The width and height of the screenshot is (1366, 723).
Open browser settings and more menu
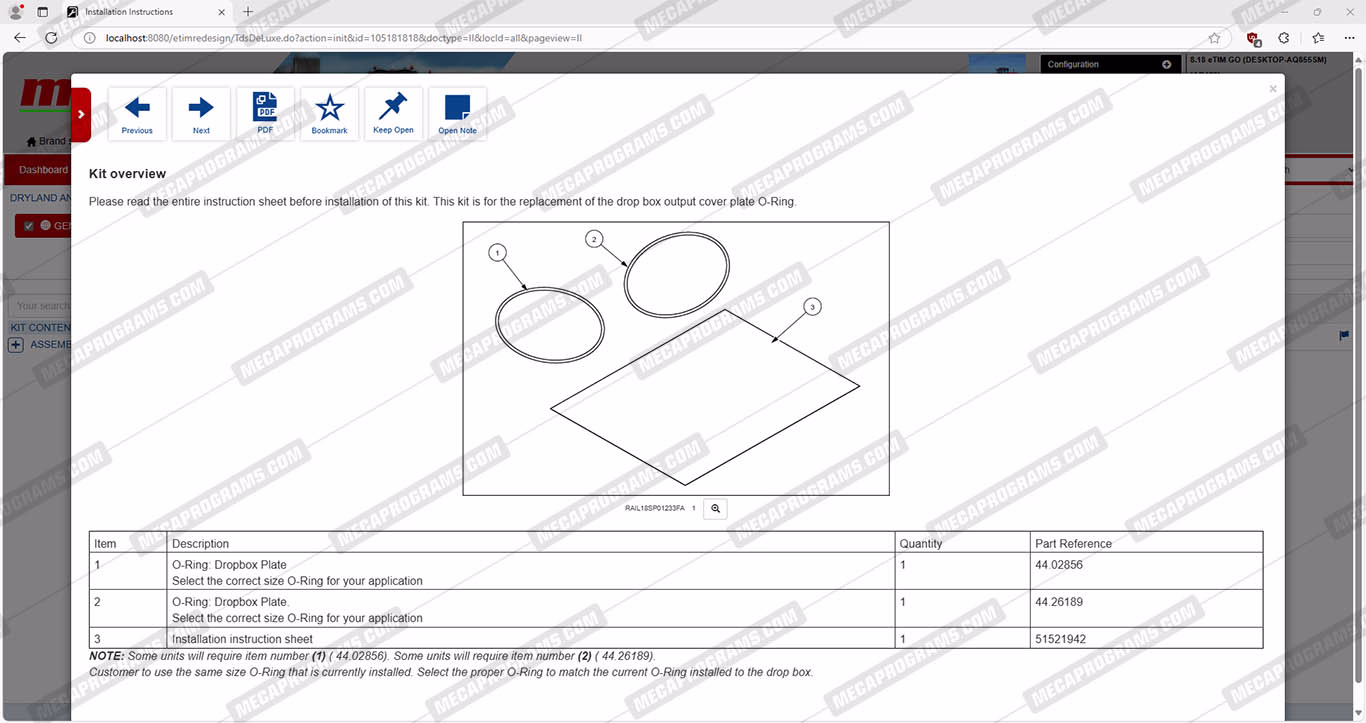click(1350, 38)
